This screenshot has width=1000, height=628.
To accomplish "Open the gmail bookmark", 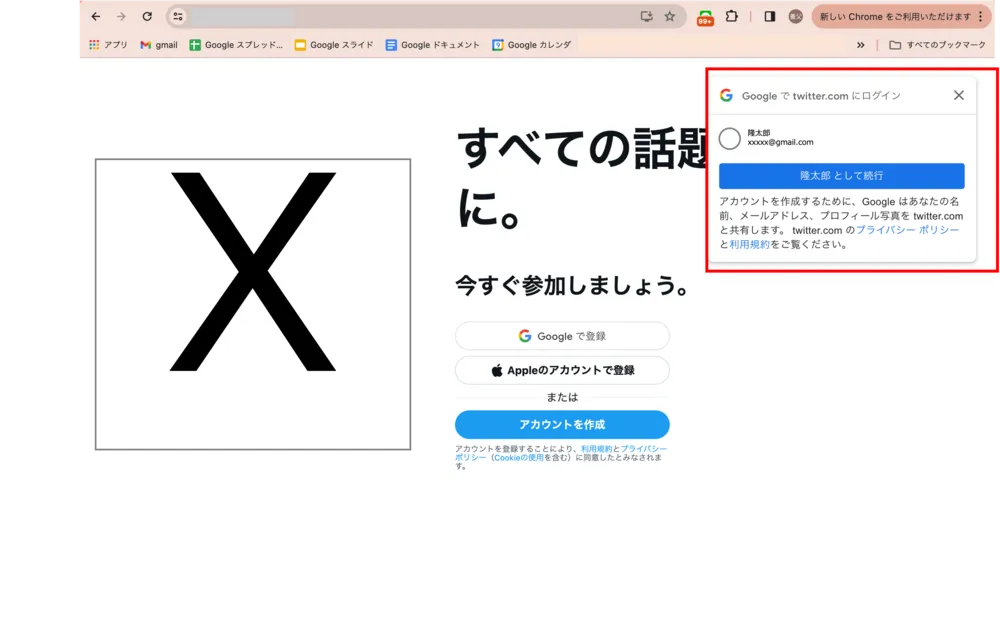I will [159, 45].
